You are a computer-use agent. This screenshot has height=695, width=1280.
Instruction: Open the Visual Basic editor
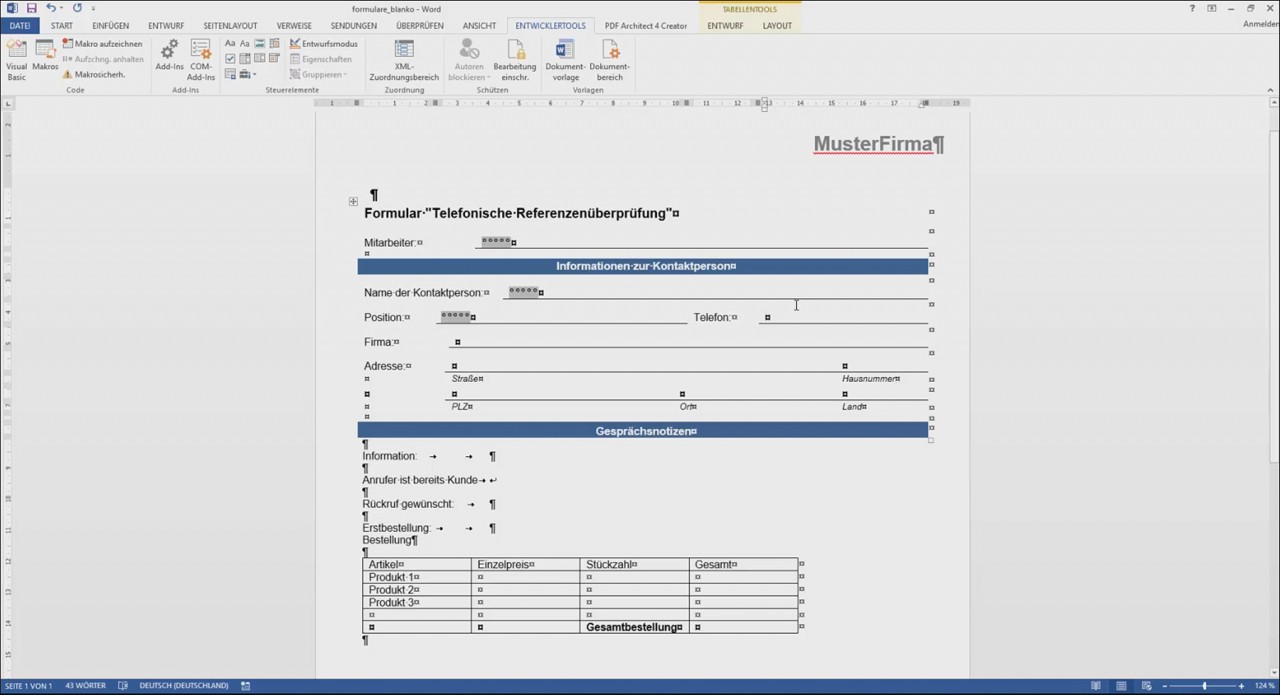click(x=16, y=60)
